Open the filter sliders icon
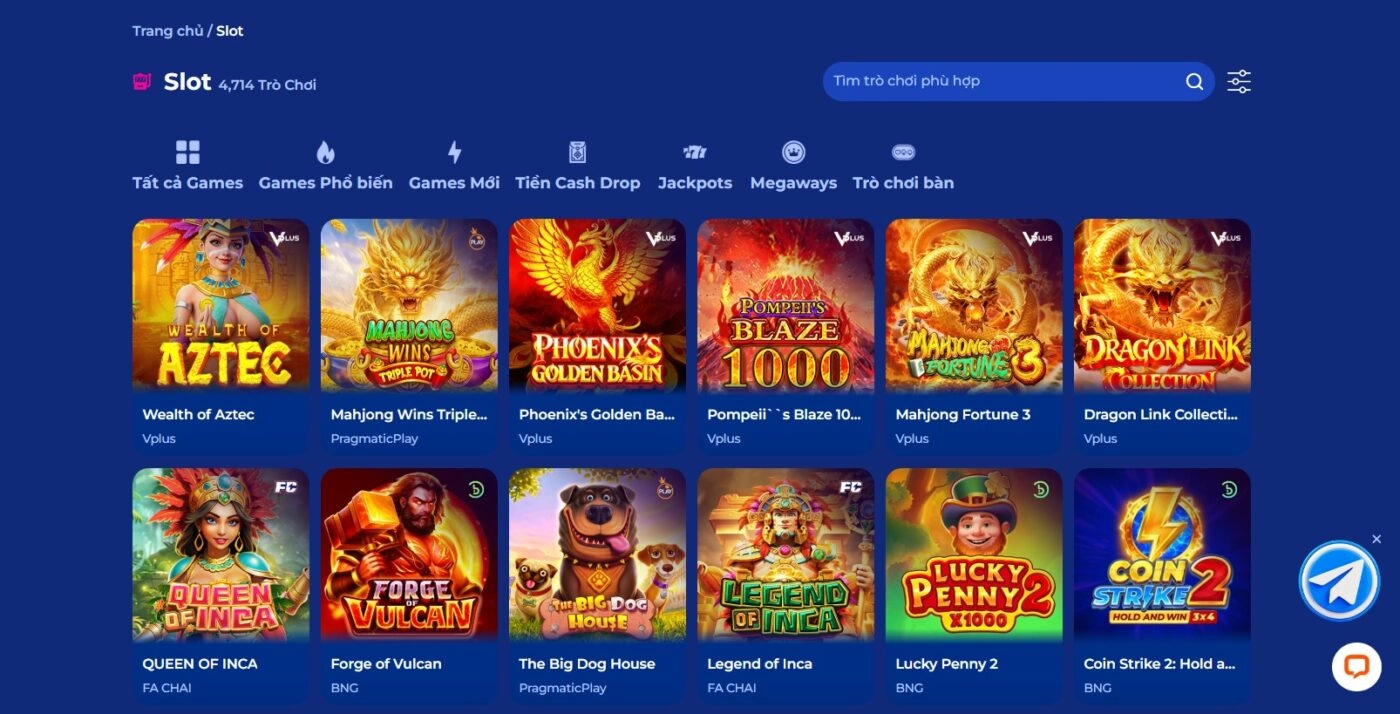Viewport: 1400px width, 714px height. coord(1239,82)
